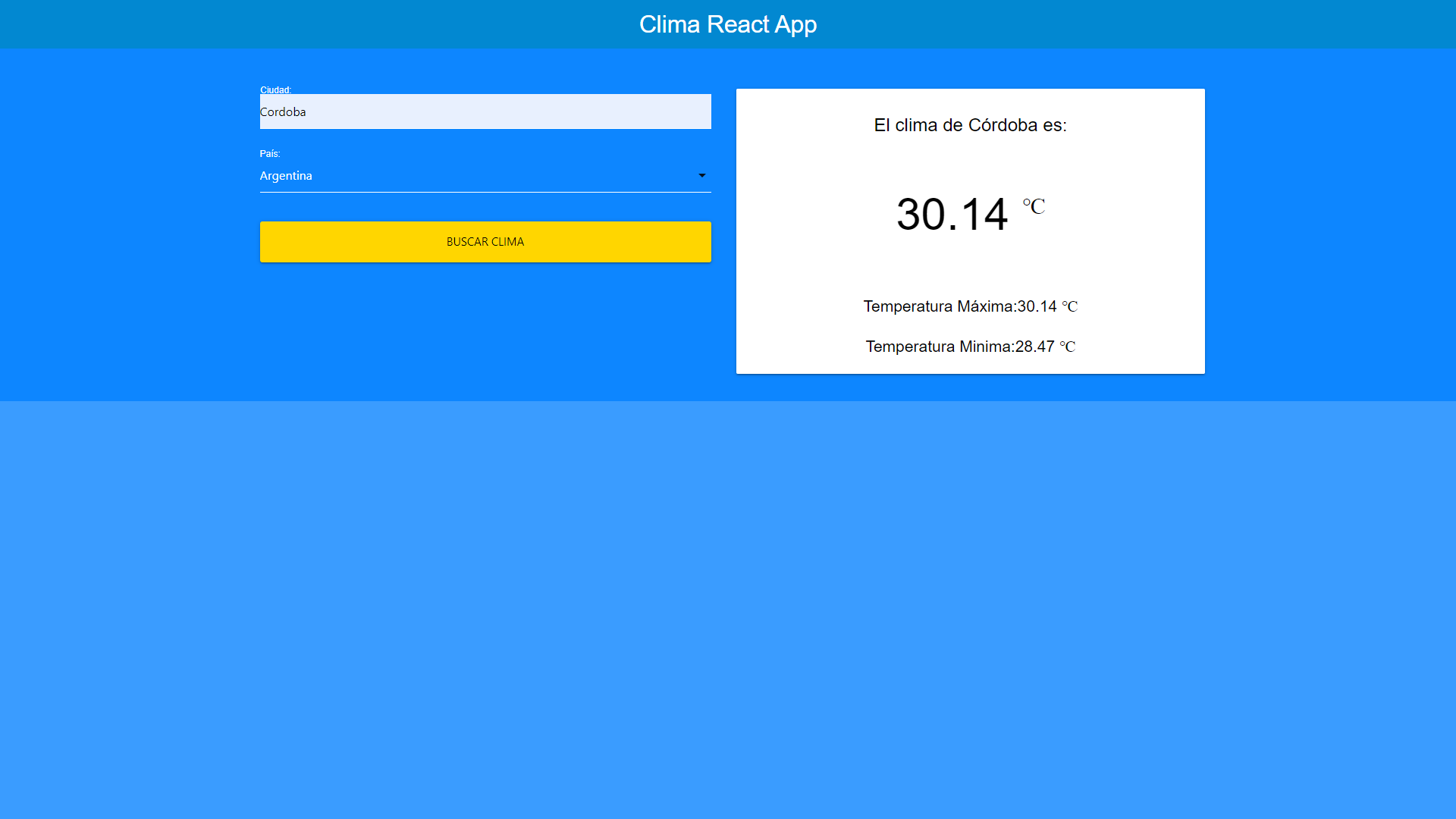Click the °C symbol beside 30.14
The height and width of the screenshot is (819, 1456).
coord(1034,206)
